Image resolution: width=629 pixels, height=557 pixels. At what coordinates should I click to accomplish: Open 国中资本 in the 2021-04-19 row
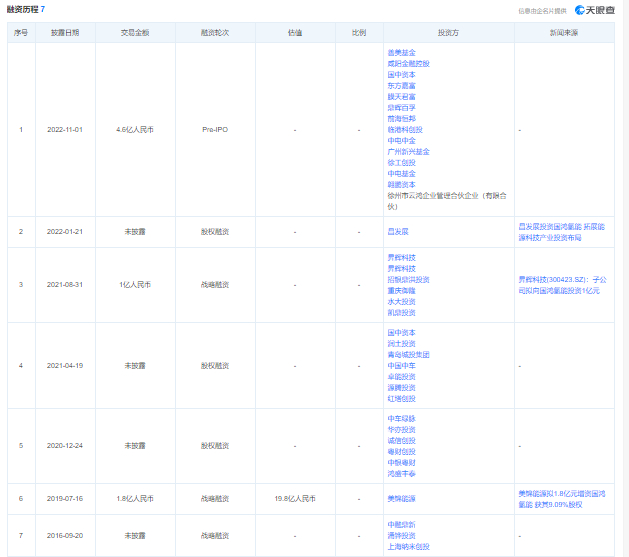(401, 332)
